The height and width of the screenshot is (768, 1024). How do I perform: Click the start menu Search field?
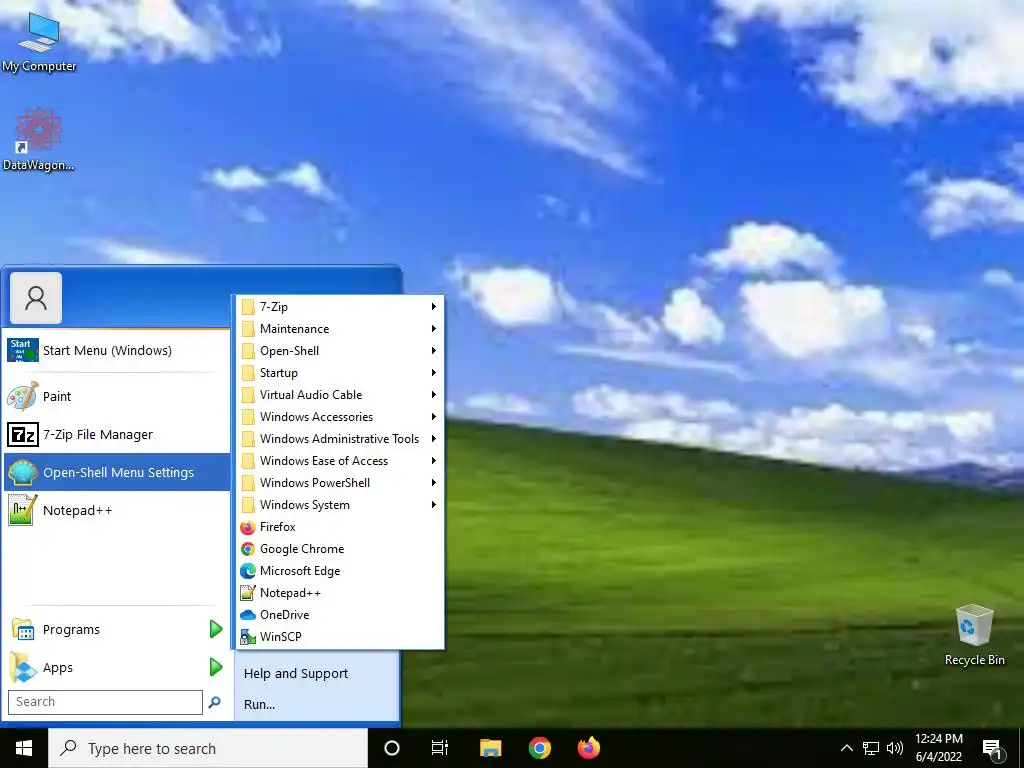[105, 702]
